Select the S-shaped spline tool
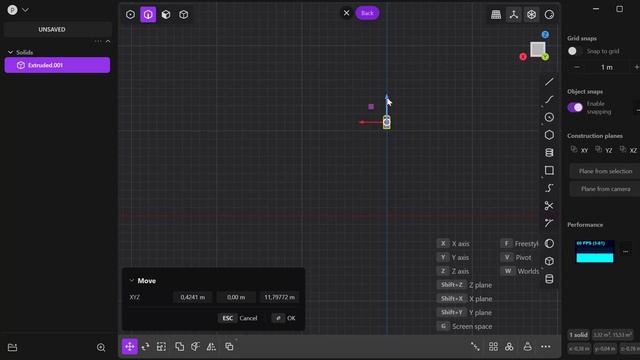The width and height of the screenshot is (640, 360). pos(549,188)
